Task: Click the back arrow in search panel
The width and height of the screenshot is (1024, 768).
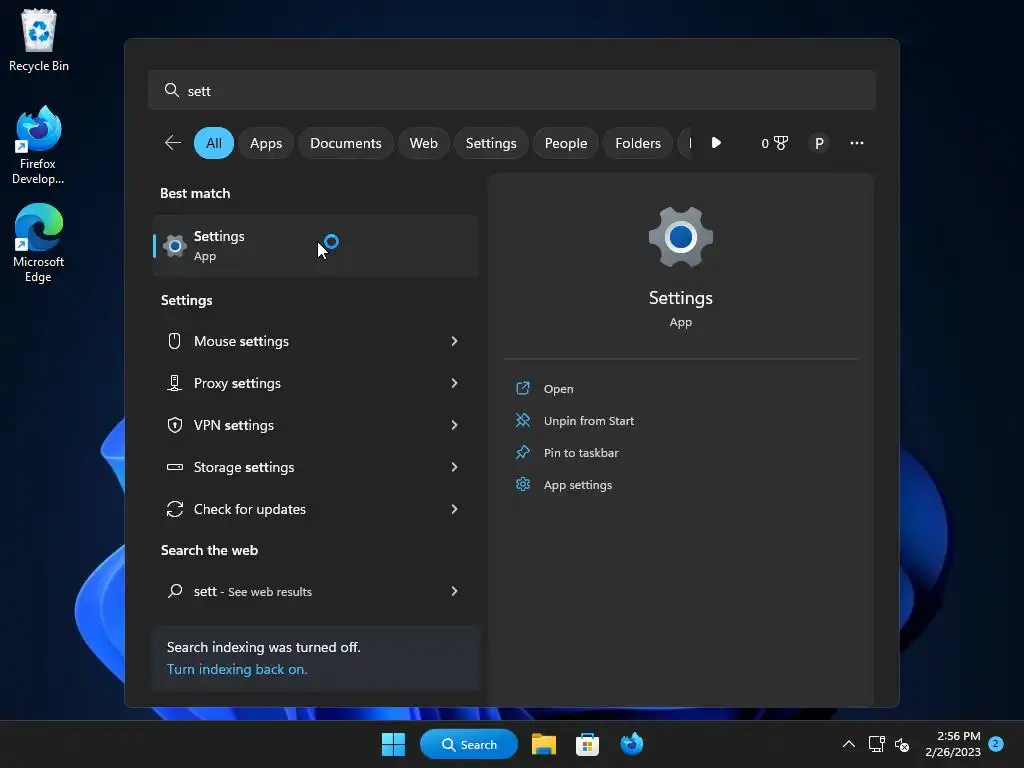Action: pyautogui.click(x=172, y=143)
